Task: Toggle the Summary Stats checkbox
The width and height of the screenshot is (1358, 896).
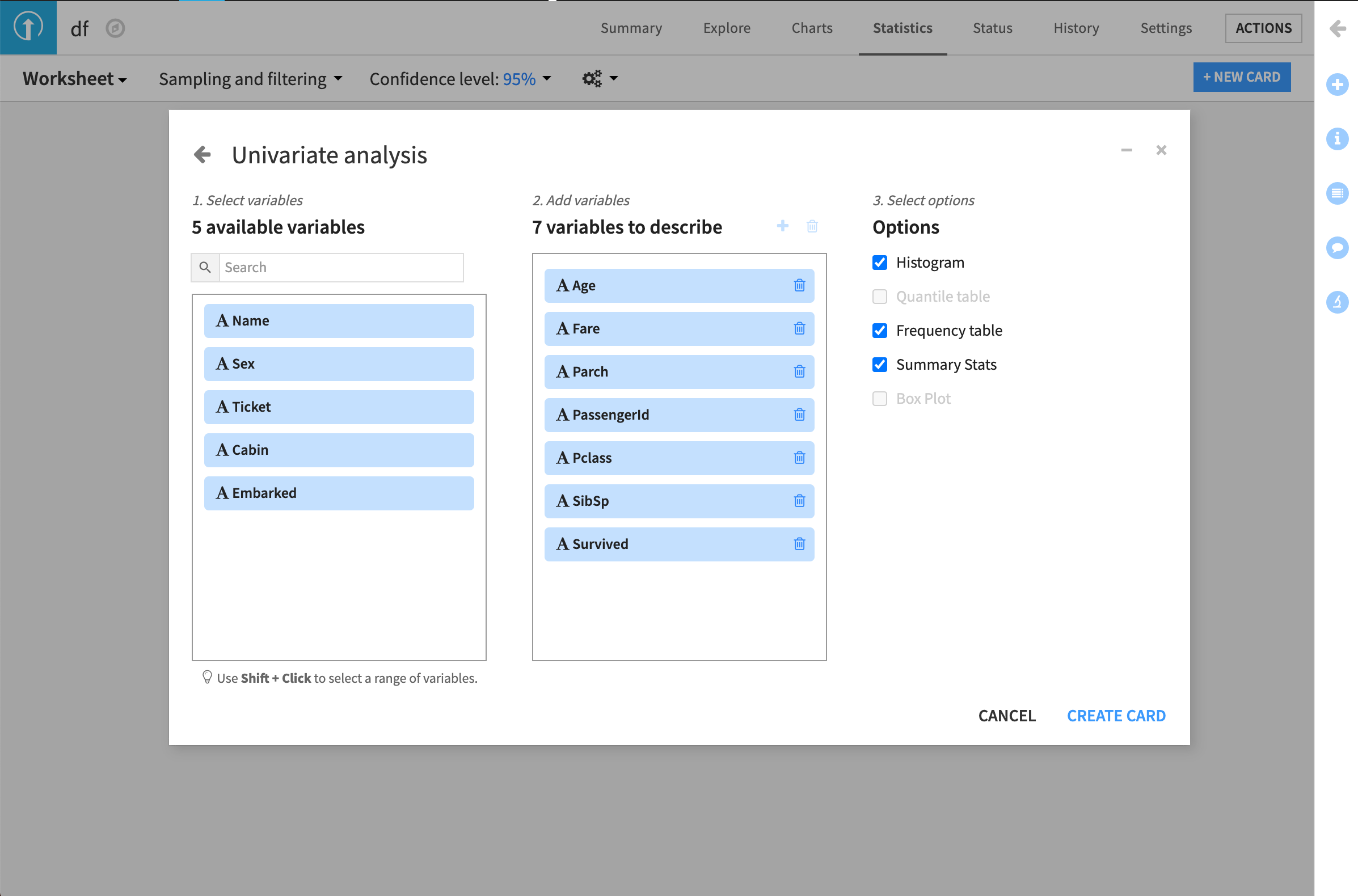Action: tap(880, 365)
